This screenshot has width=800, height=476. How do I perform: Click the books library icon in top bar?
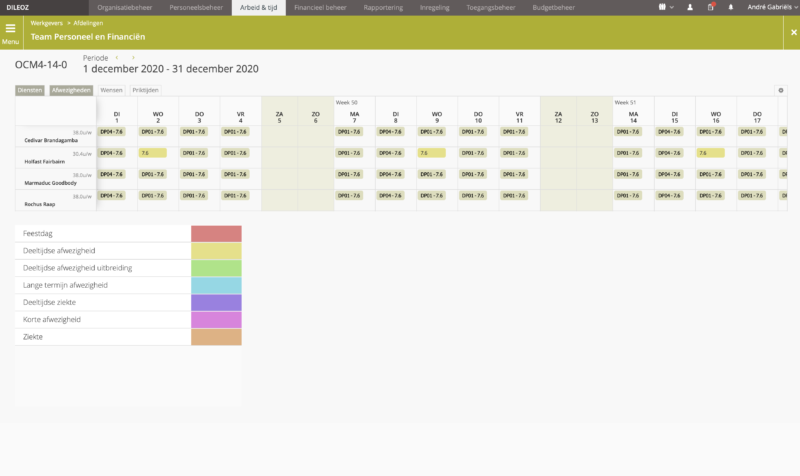point(663,7)
